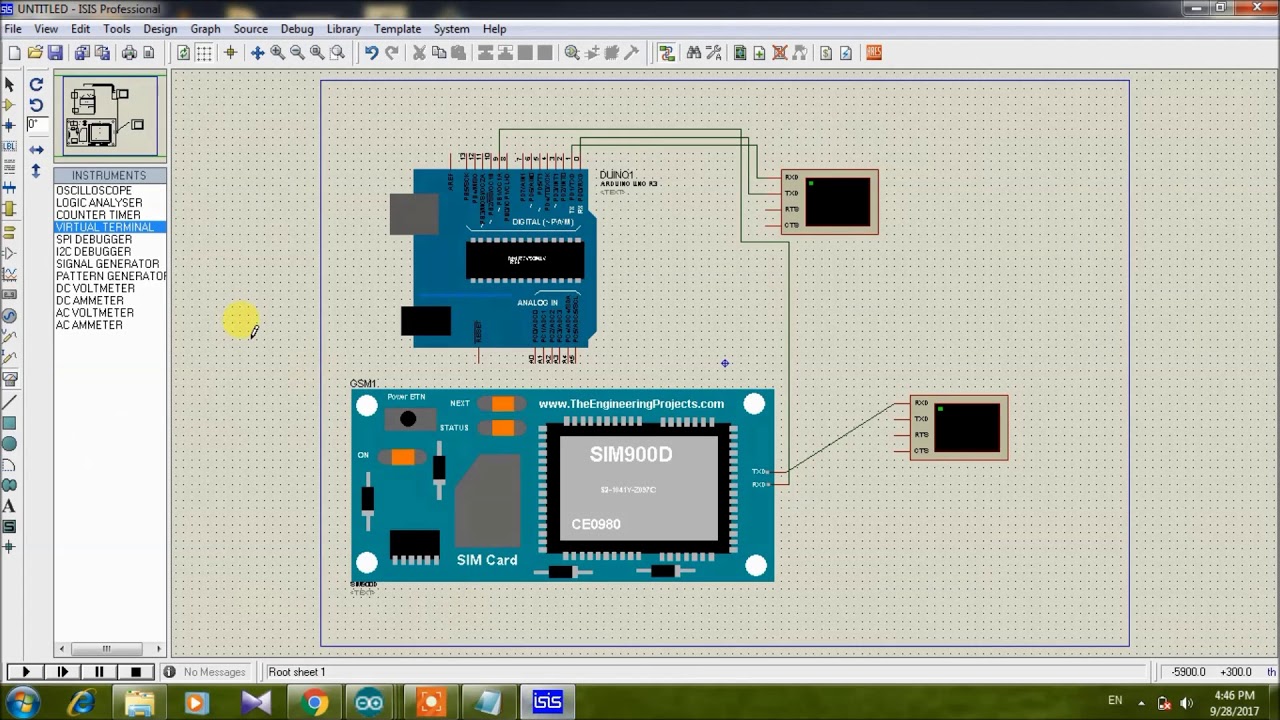Screen dimensions: 1280x720
Task: Undo the last action
Action: click(371, 53)
